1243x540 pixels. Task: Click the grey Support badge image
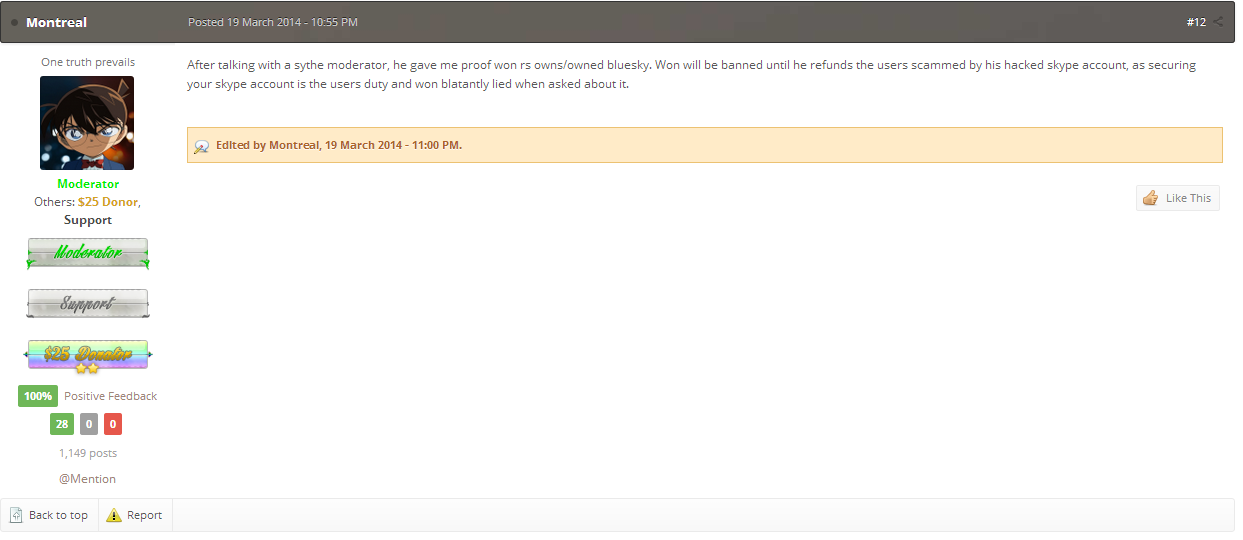coord(87,303)
